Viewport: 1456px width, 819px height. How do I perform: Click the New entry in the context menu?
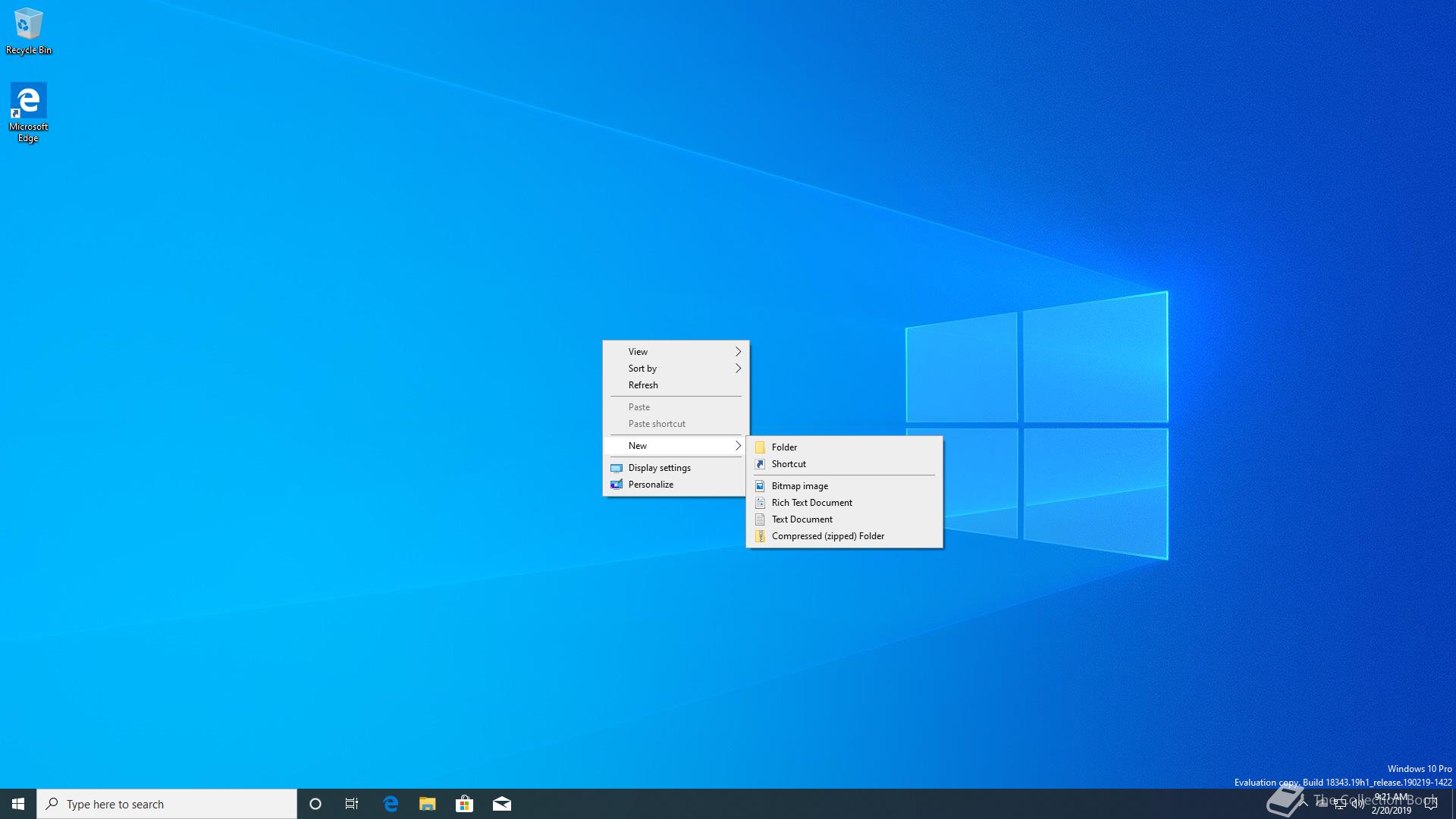click(676, 446)
